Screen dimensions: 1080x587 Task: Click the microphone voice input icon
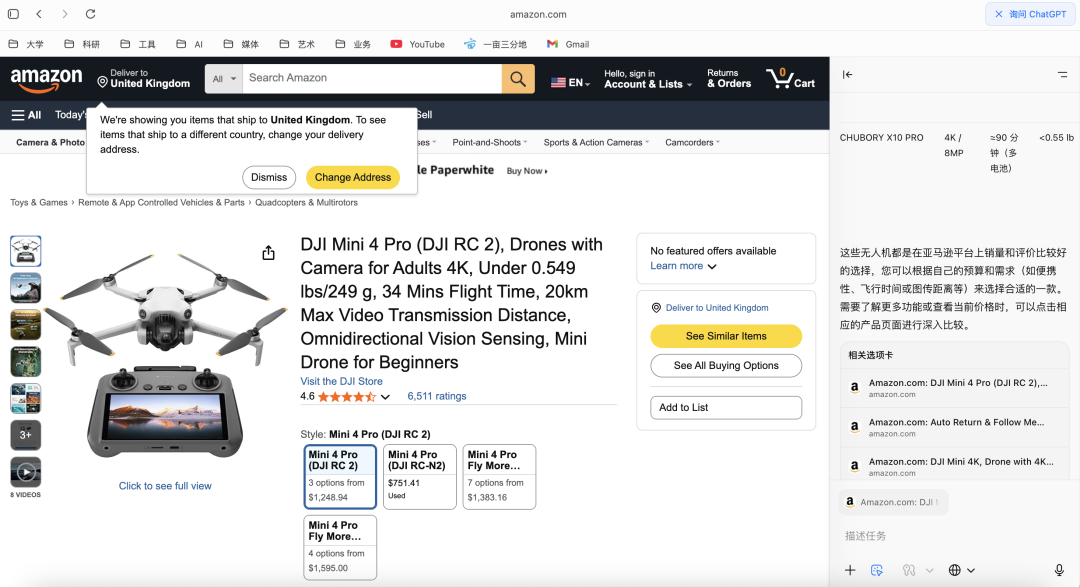tap(1059, 570)
